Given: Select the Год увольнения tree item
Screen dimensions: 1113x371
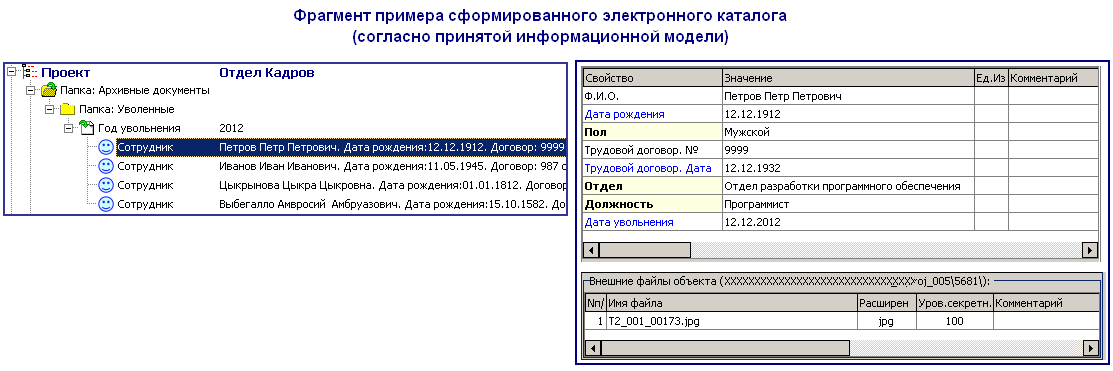Looking at the screenshot, I should pyautogui.click(x=138, y=128).
